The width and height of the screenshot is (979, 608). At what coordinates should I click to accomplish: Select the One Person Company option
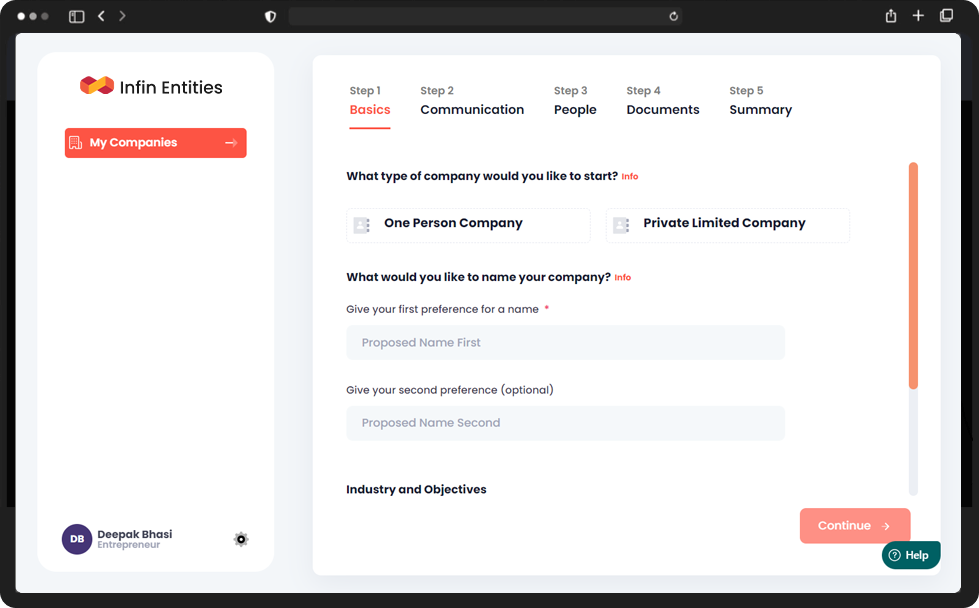[x=468, y=225]
